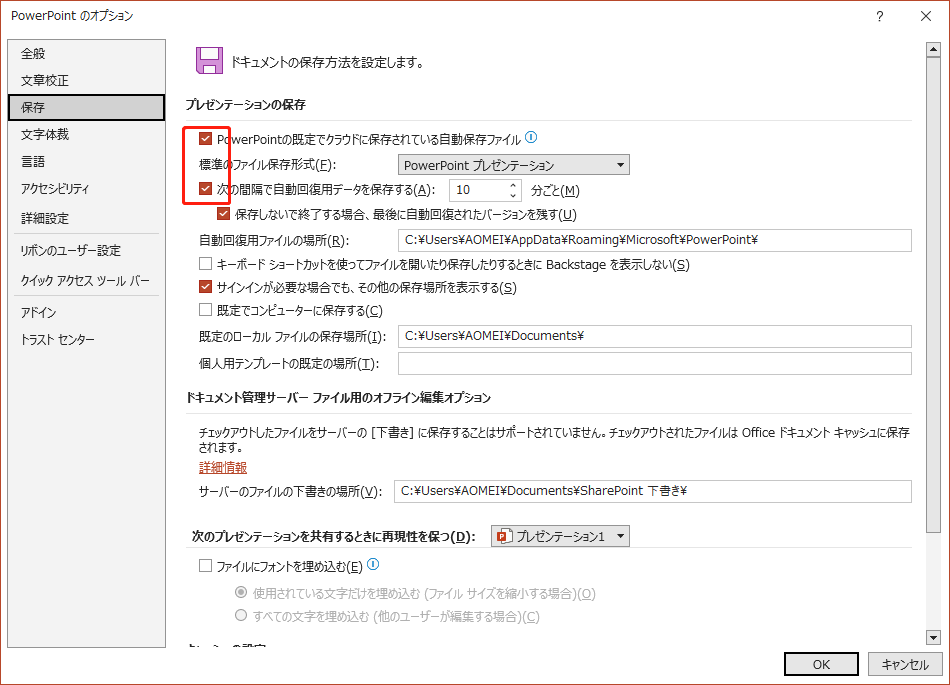Screen dimensions: 950x685
Task: Click the PowerPoint icon in プレゼンテーション1 dropdown
Action: click(504, 536)
